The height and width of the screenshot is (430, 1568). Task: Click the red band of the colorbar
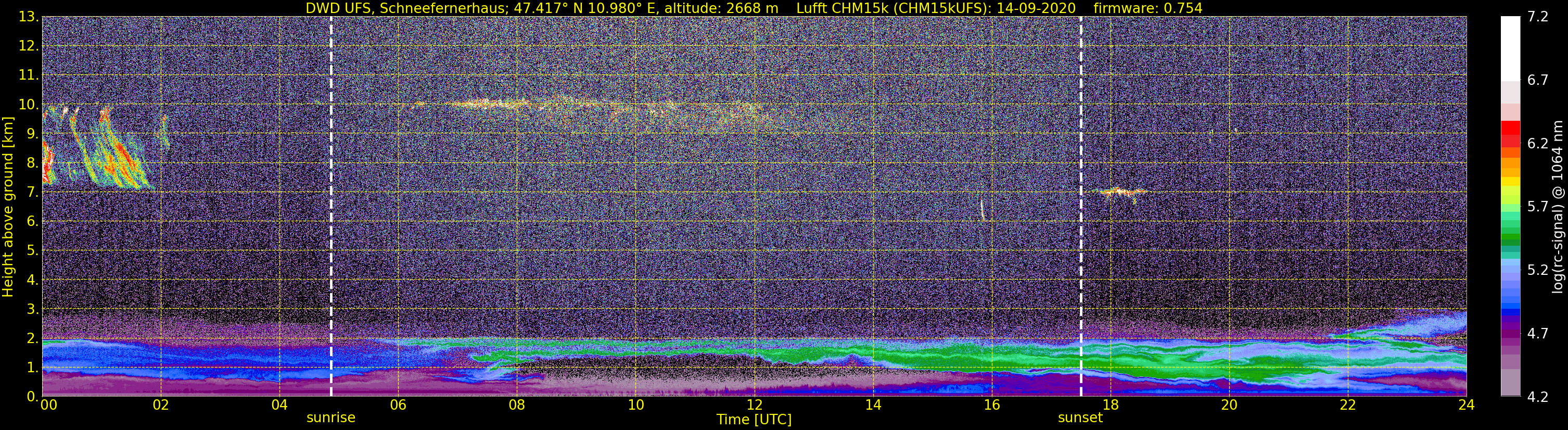1510,134
